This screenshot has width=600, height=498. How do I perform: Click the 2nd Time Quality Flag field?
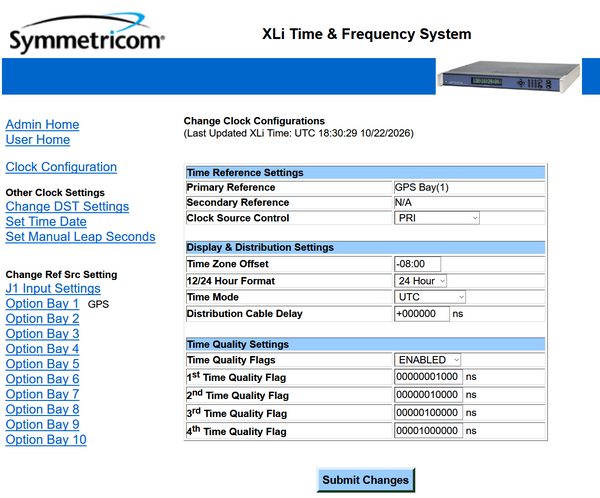pyautogui.click(x=428, y=395)
